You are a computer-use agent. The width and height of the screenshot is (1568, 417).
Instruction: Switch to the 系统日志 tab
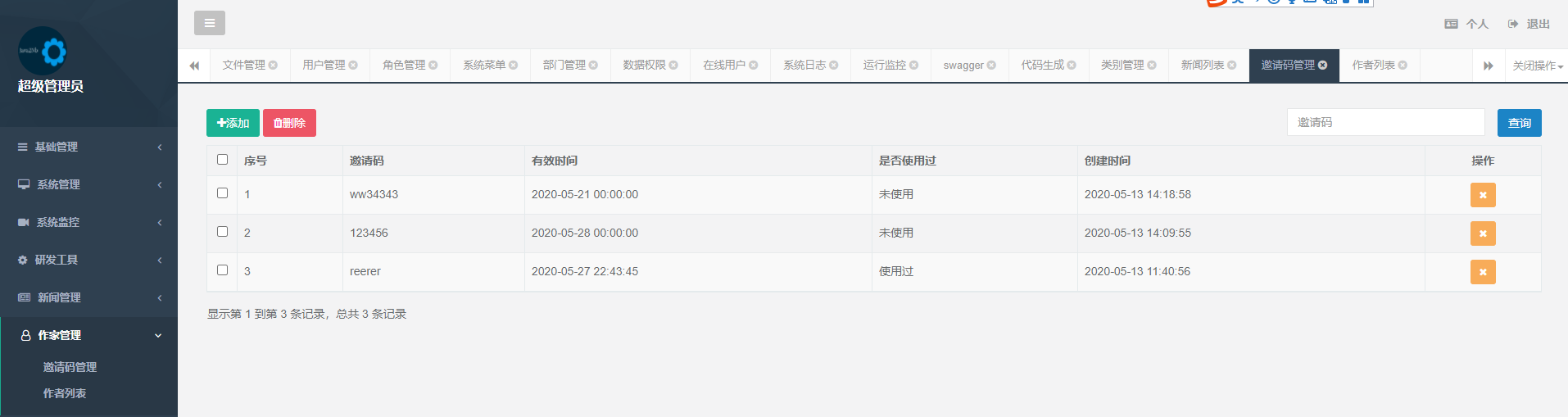(805, 66)
